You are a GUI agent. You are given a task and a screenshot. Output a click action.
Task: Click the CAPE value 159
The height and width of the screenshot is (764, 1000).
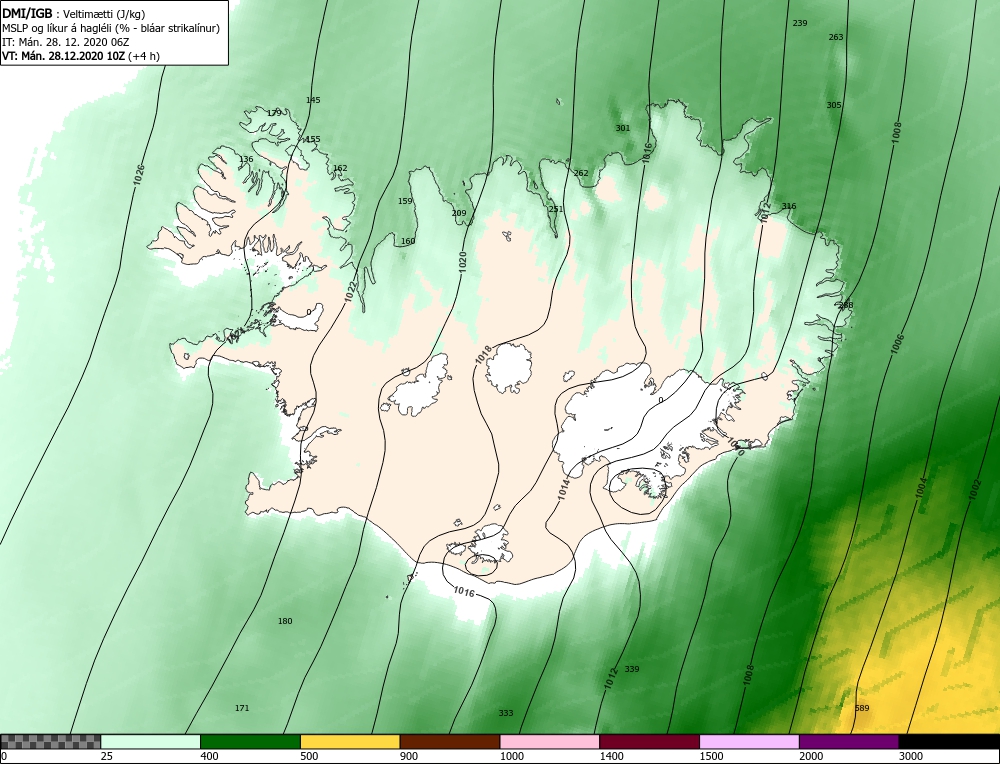[405, 201]
